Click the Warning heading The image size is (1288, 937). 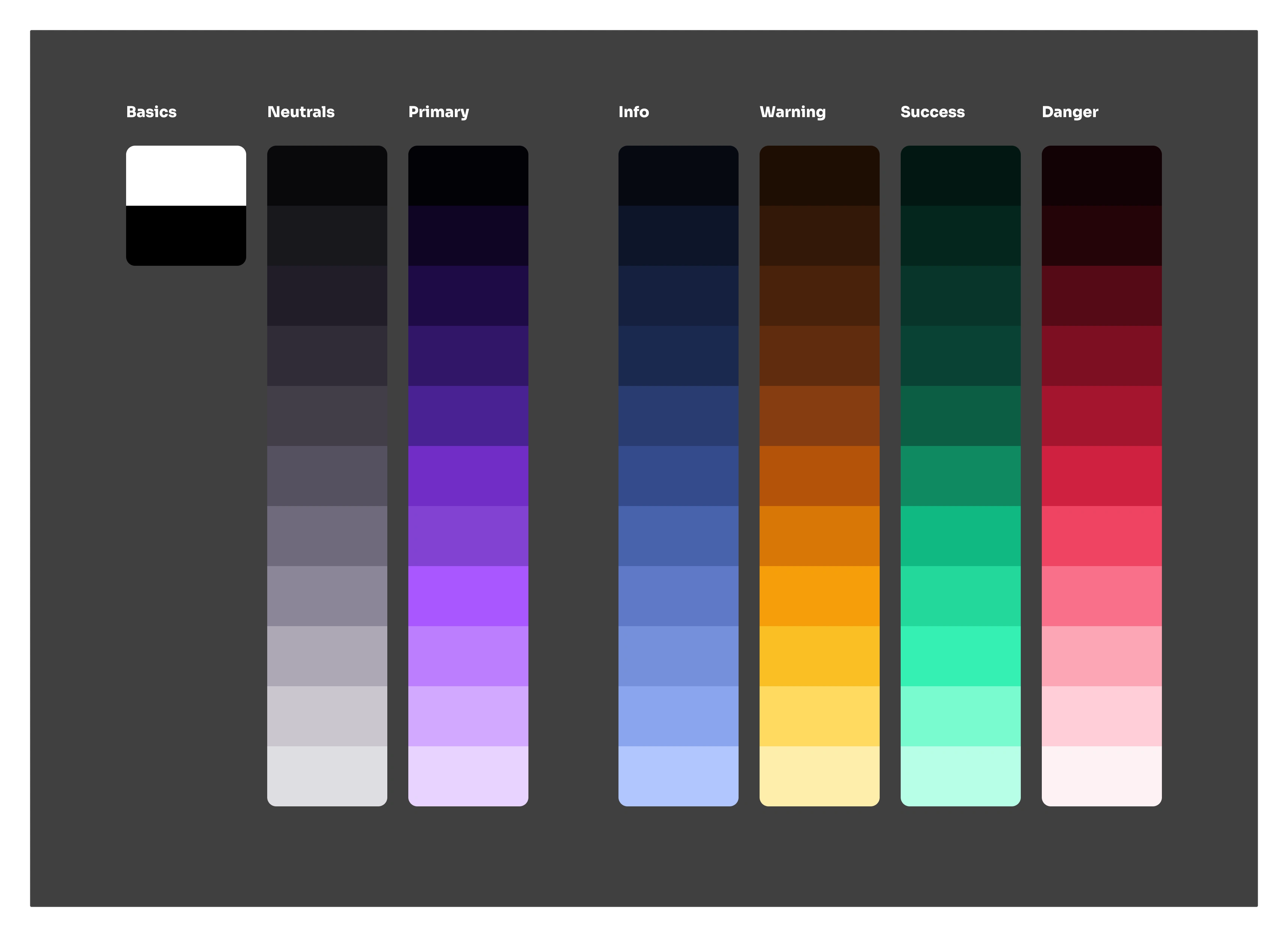coord(793,113)
